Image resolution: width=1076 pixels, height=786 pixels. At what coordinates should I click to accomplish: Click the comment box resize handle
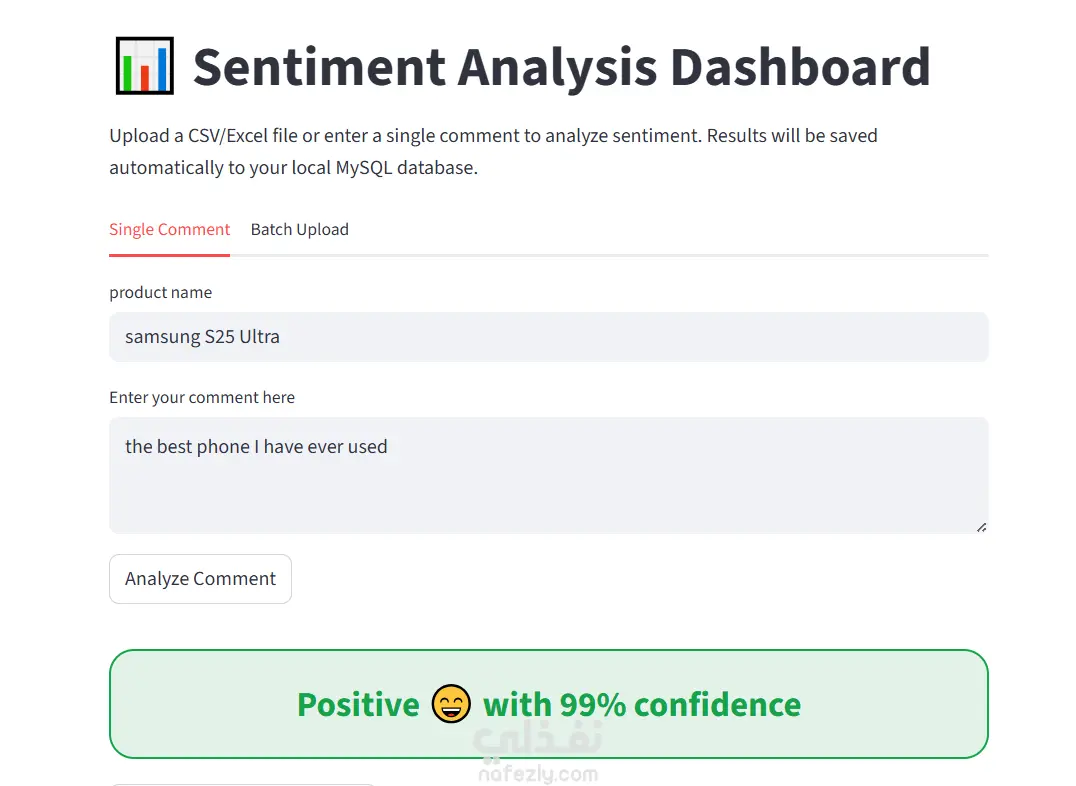tap(981, 526)
